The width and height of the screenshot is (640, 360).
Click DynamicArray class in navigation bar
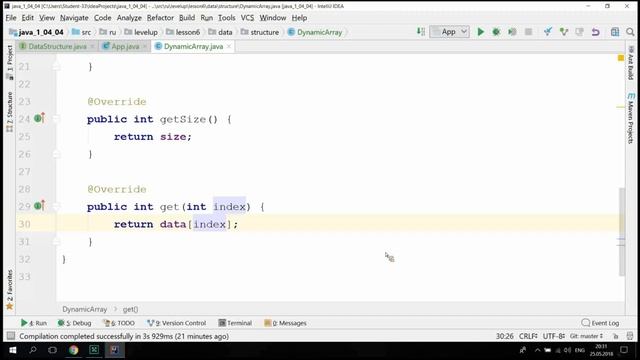(315, 32)
